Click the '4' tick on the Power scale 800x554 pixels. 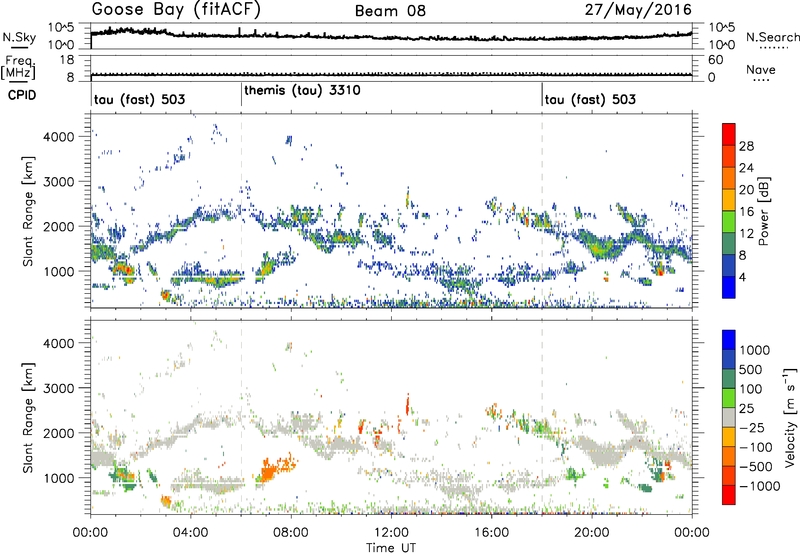coord(742,277)
